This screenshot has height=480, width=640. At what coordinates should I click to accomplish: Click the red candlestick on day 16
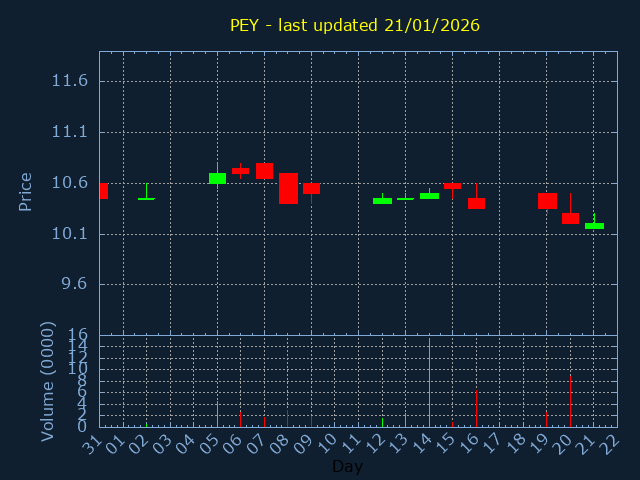(476, 203)
